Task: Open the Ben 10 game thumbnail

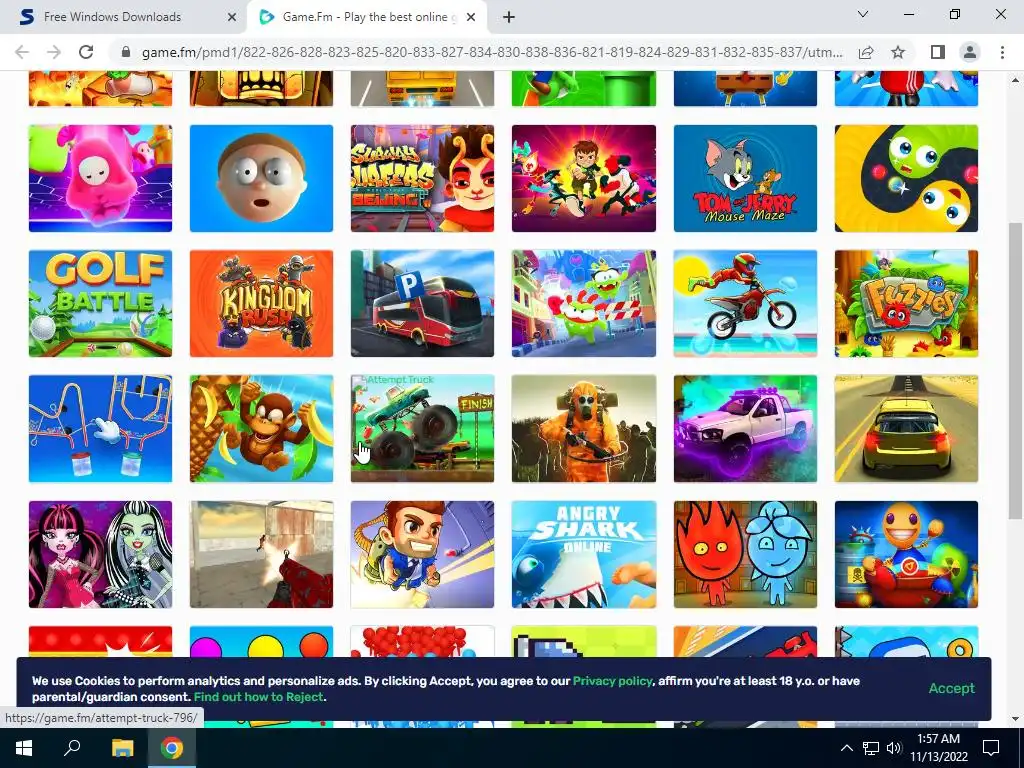Action: [x=584, y=178]
